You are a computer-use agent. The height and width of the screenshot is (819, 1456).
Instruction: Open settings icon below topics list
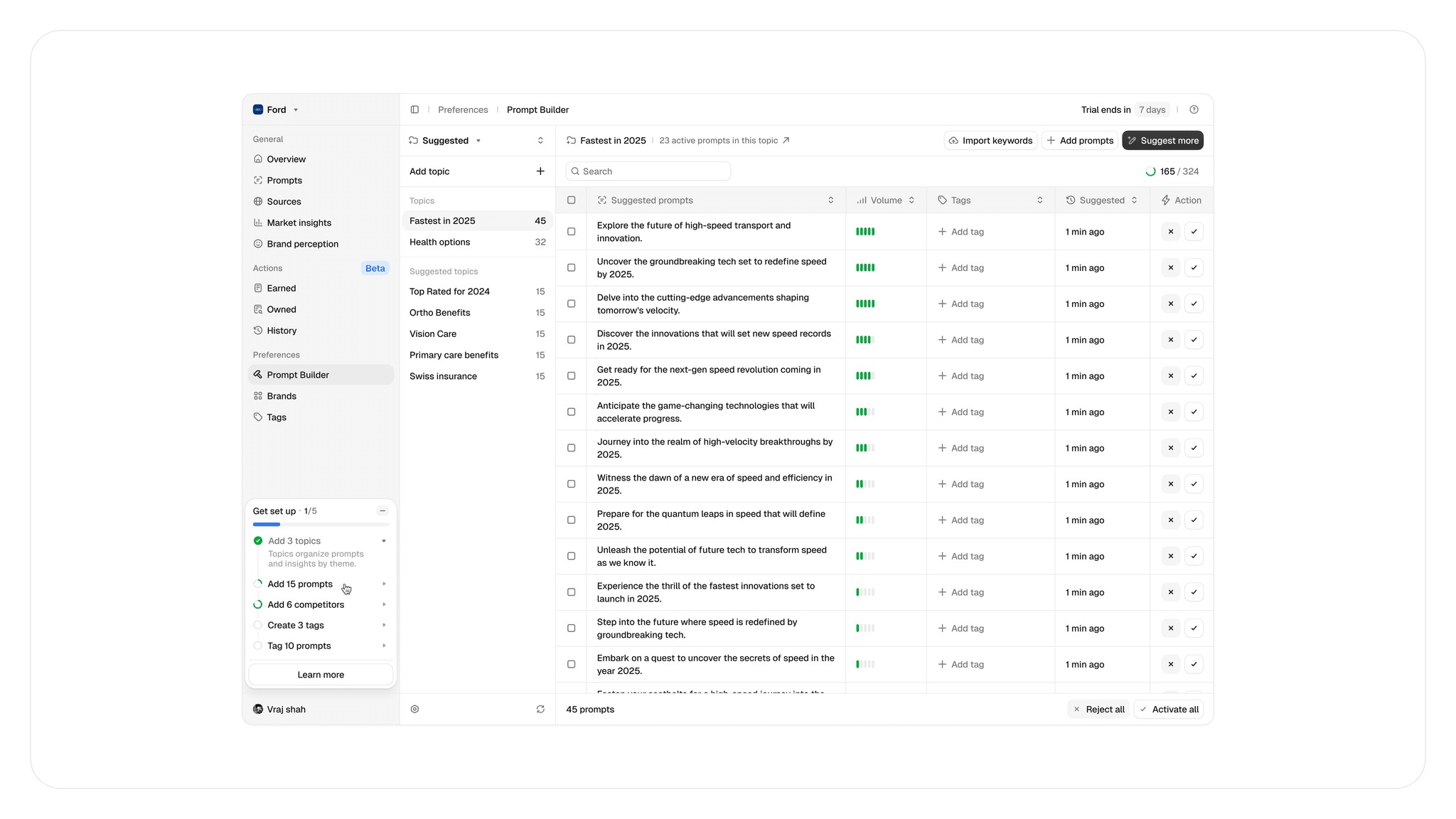coord(414,710)
